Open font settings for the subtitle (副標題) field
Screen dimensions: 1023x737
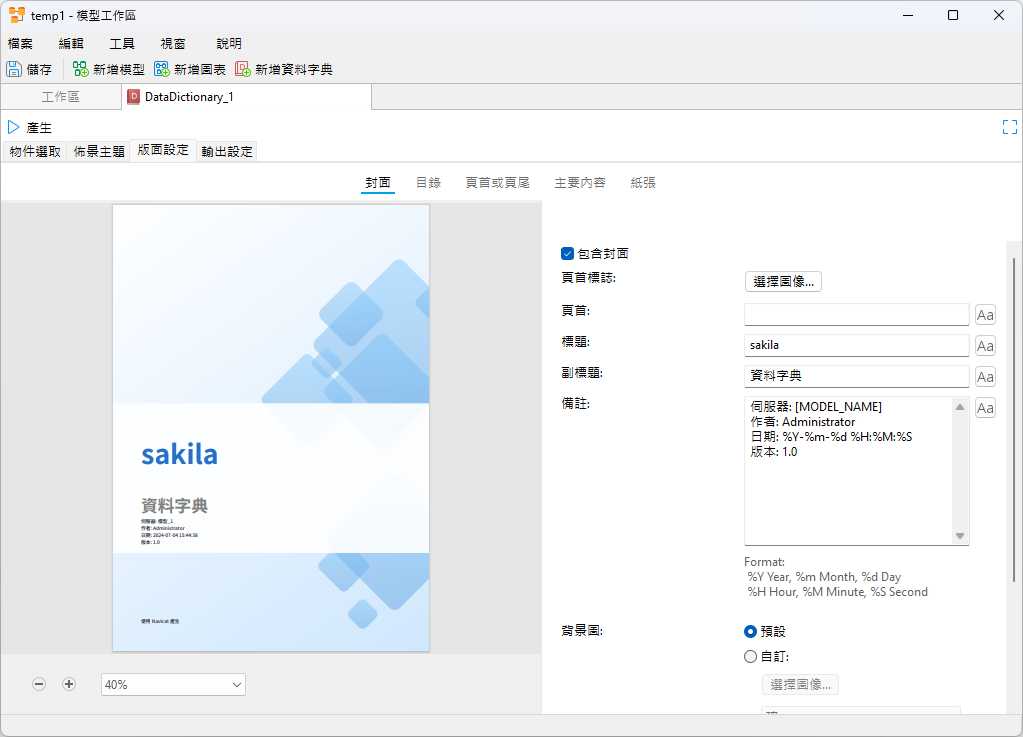(x=985, y=377)
